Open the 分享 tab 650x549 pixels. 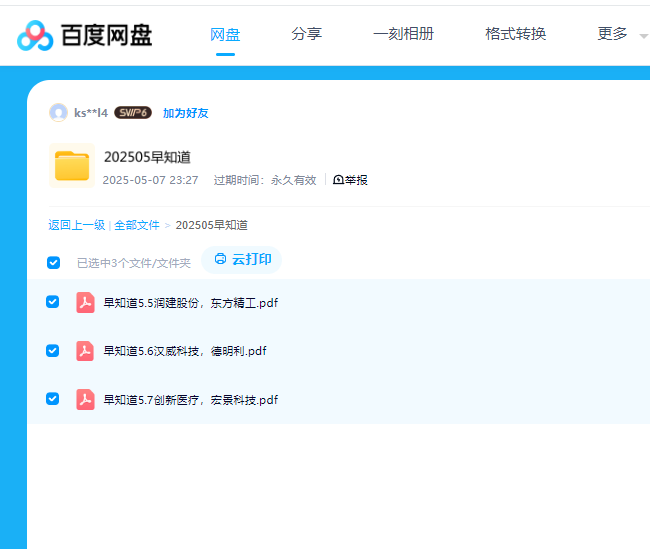click(x=306, y=34)
